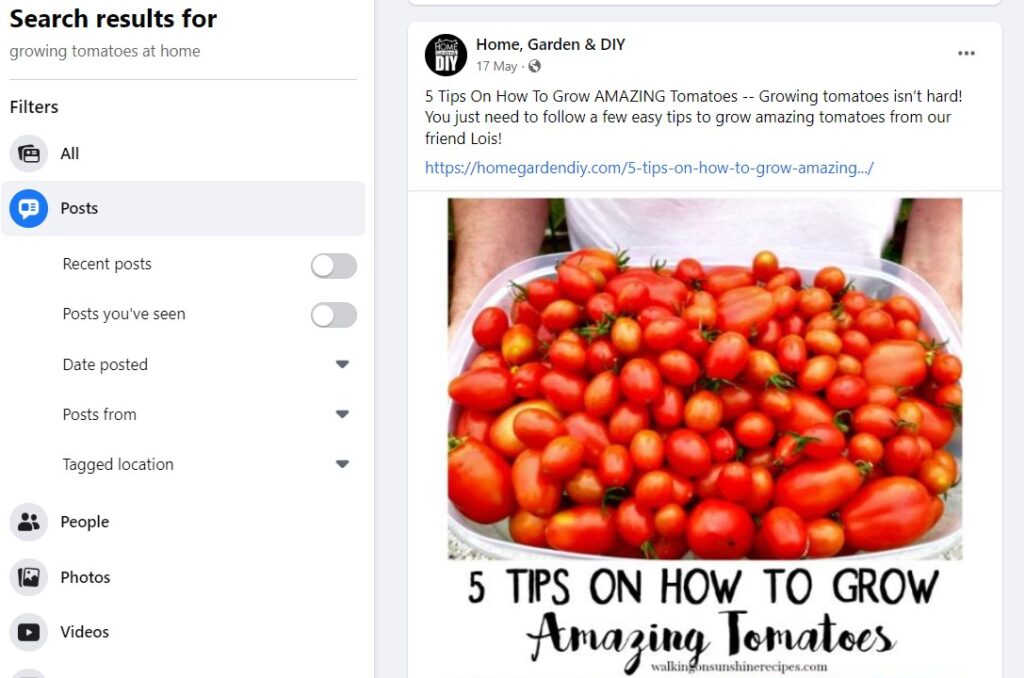Open the post's three-dot options menu
Viewport: 1024px width, 678px height.
(x=966, y=54)
